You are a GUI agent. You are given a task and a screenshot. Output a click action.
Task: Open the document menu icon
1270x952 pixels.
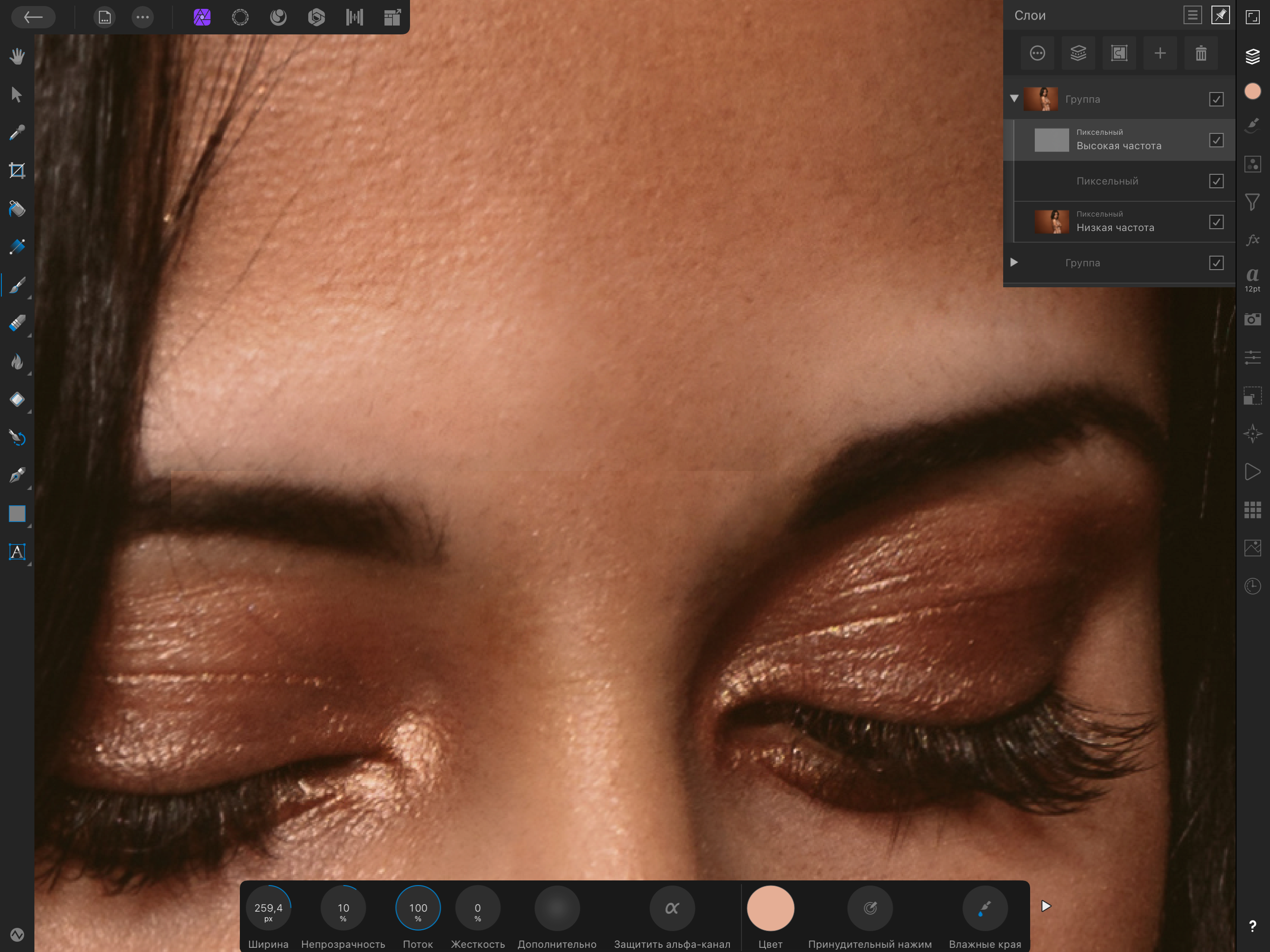tap(105, 17)
